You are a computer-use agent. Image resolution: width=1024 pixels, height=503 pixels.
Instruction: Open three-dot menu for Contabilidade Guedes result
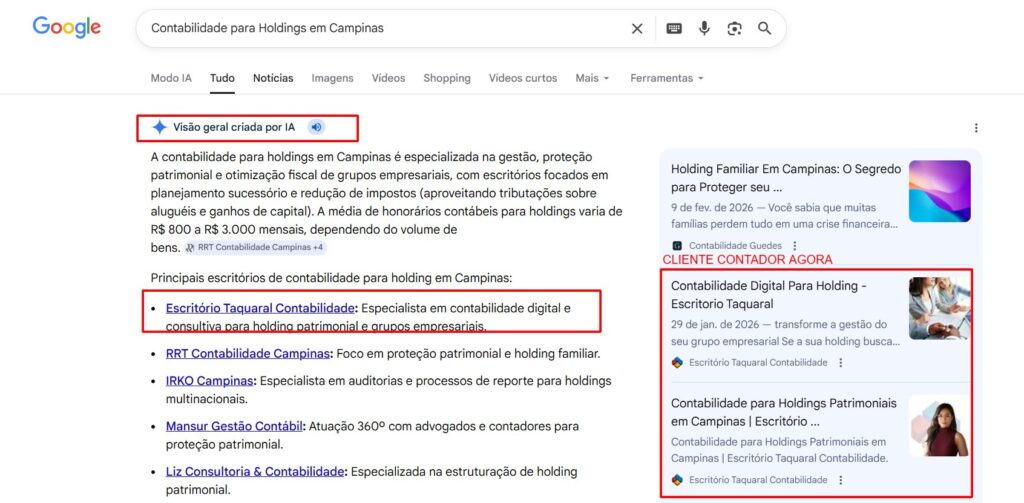pos(795,245)
